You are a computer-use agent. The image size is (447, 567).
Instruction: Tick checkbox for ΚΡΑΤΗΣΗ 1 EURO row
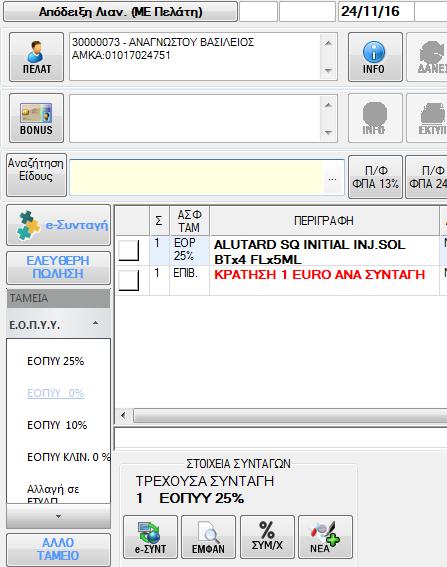pos(128,280)
